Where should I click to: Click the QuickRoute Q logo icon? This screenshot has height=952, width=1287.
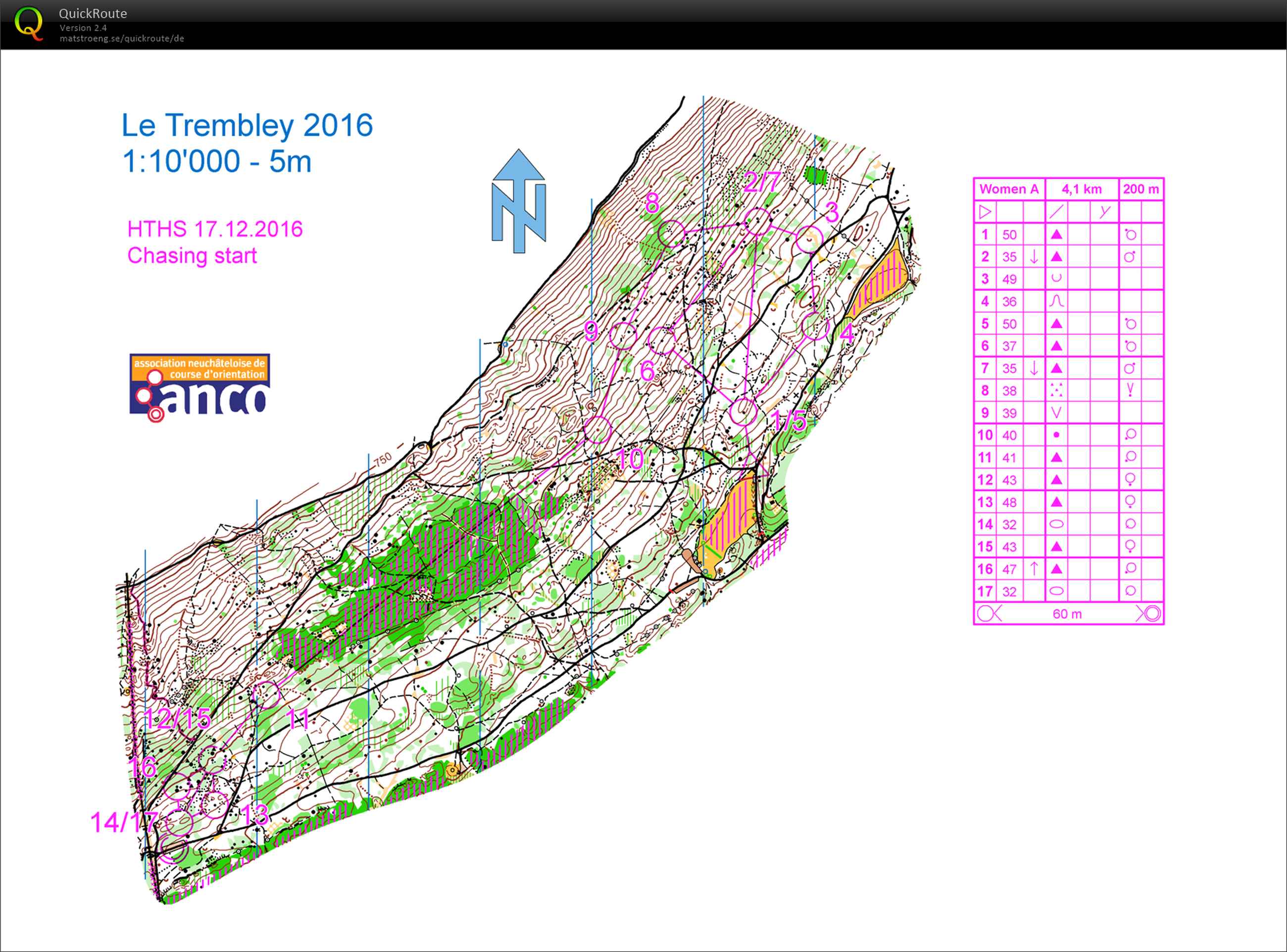[x=28, y=23]
